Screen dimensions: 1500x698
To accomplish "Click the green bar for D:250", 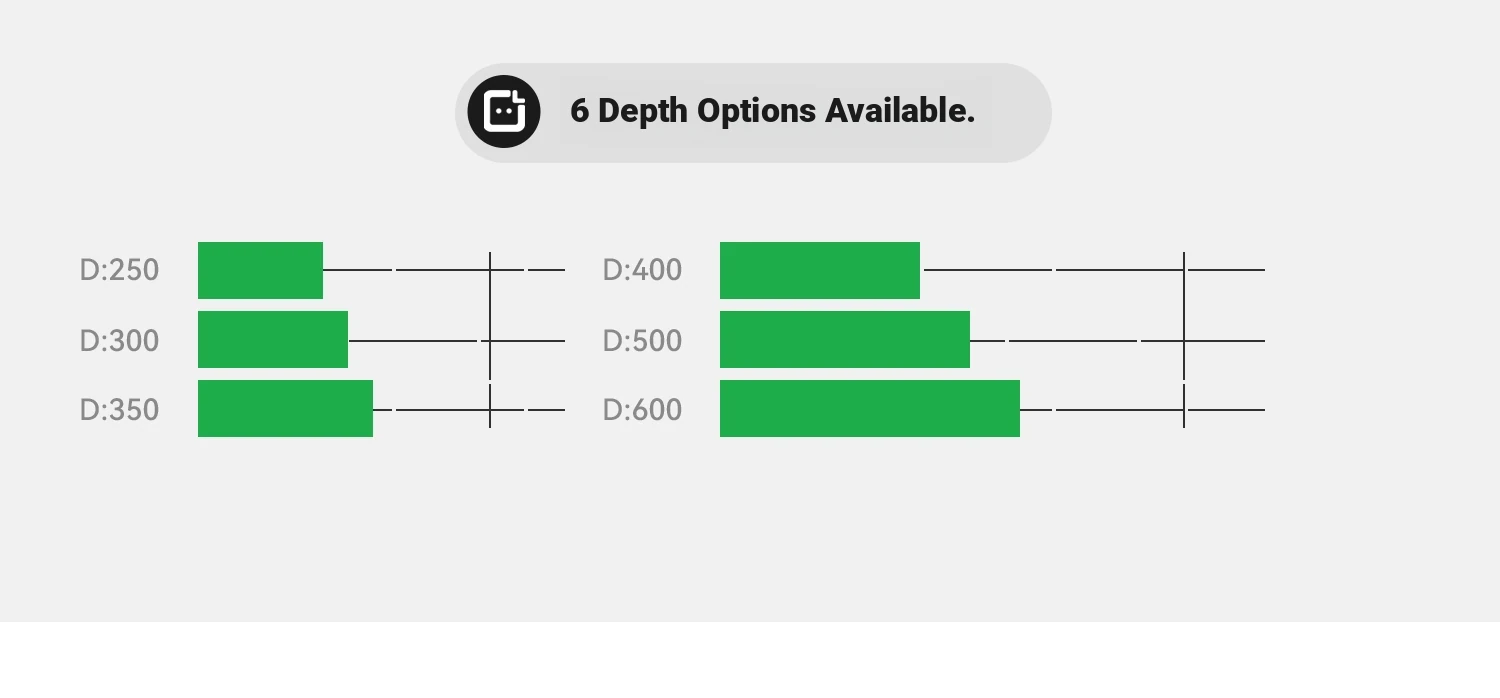I will (x=260, y=270).
